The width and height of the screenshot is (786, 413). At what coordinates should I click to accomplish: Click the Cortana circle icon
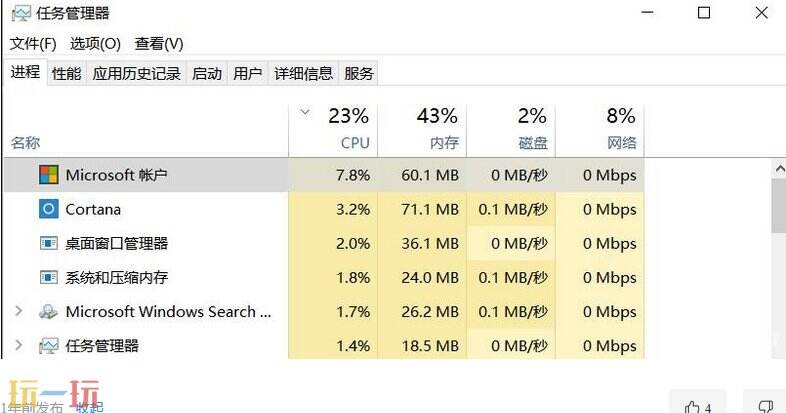48,209
